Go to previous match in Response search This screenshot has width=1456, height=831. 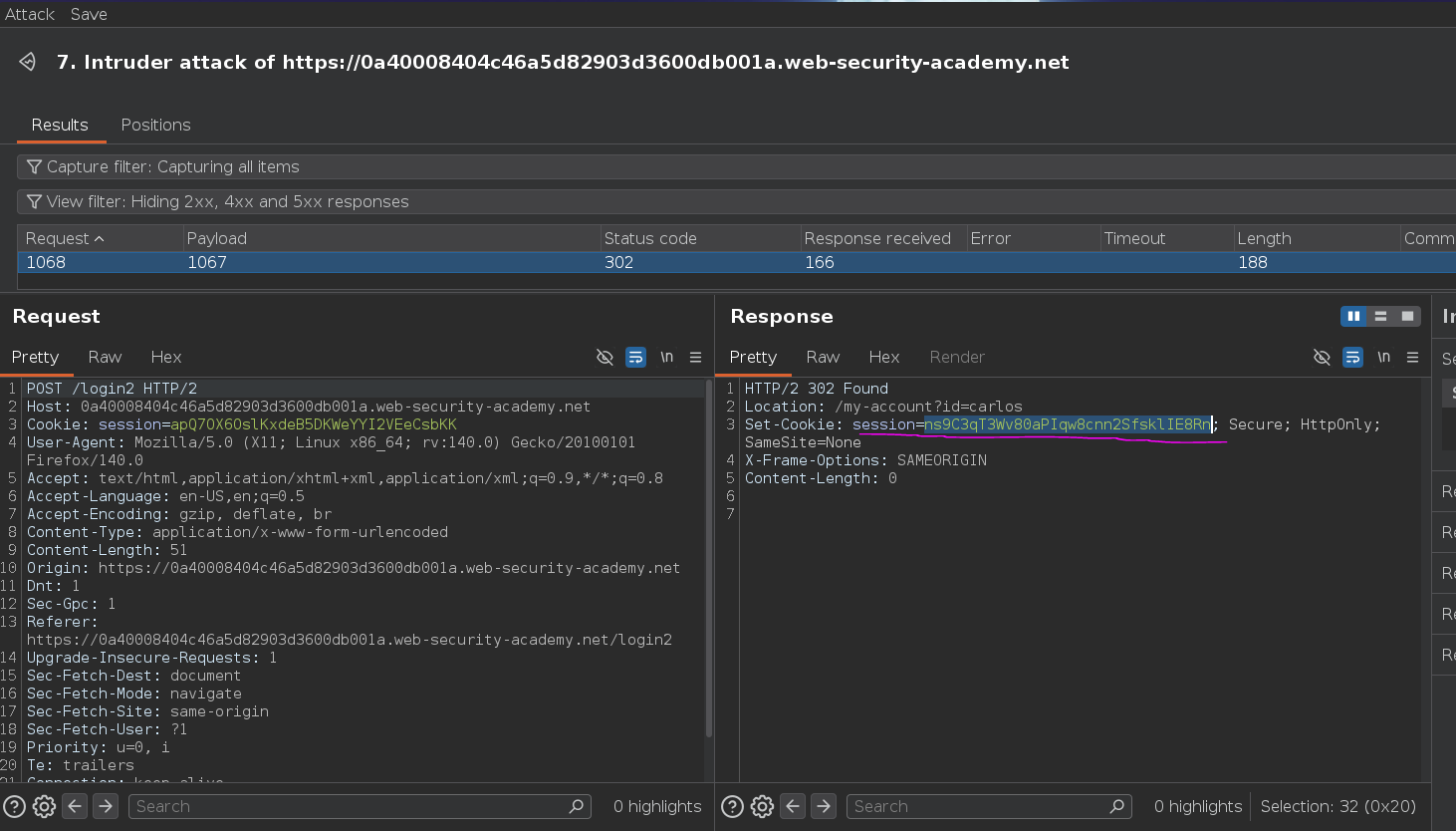[793, 806]
